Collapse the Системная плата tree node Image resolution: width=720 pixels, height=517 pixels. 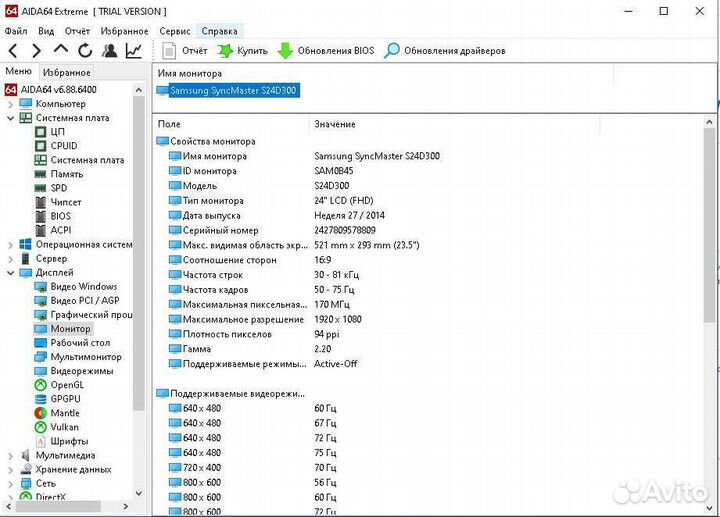tap(10, 118)
